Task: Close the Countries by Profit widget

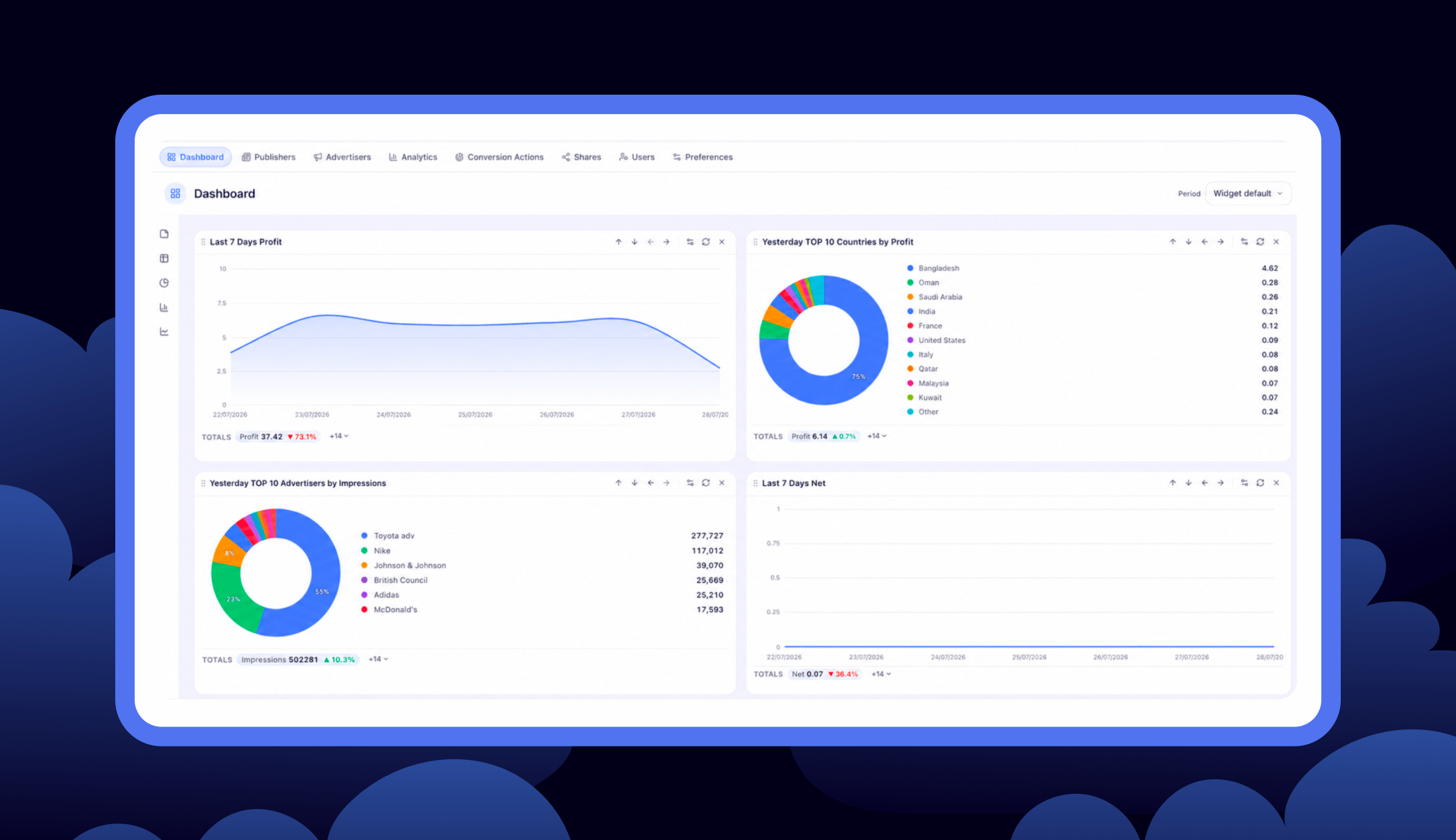Action: 1276,242
